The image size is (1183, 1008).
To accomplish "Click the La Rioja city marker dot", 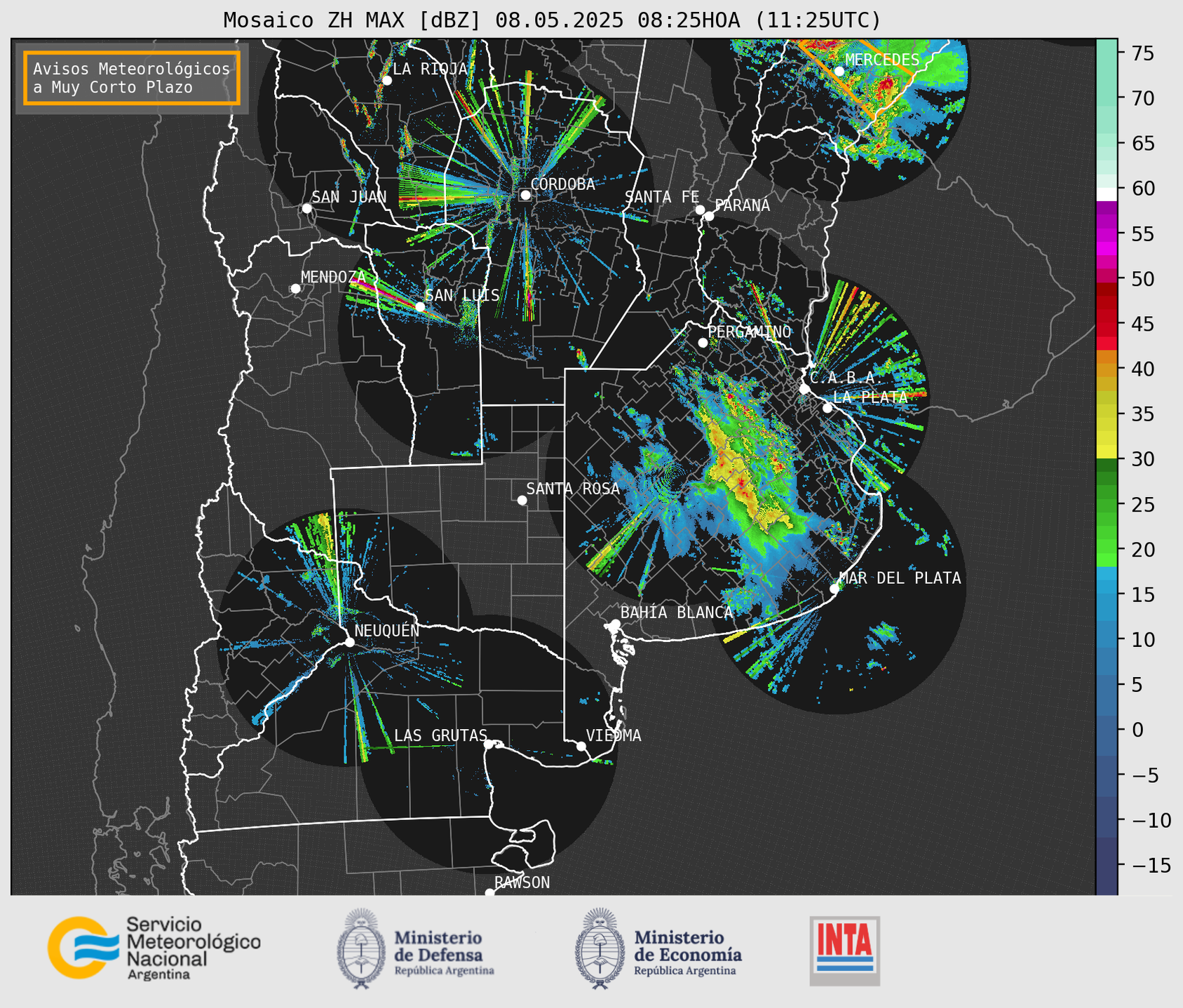I will pyautogui.click(x=386, y=80).
